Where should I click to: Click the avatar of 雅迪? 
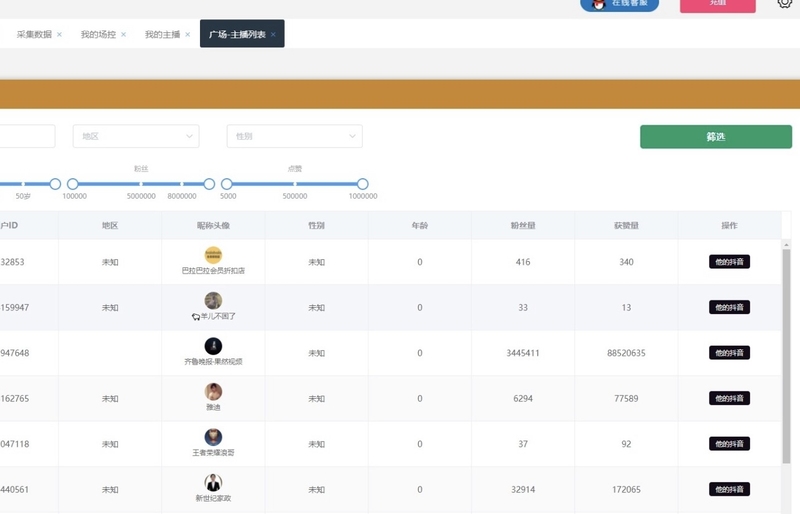coord(213,391)
